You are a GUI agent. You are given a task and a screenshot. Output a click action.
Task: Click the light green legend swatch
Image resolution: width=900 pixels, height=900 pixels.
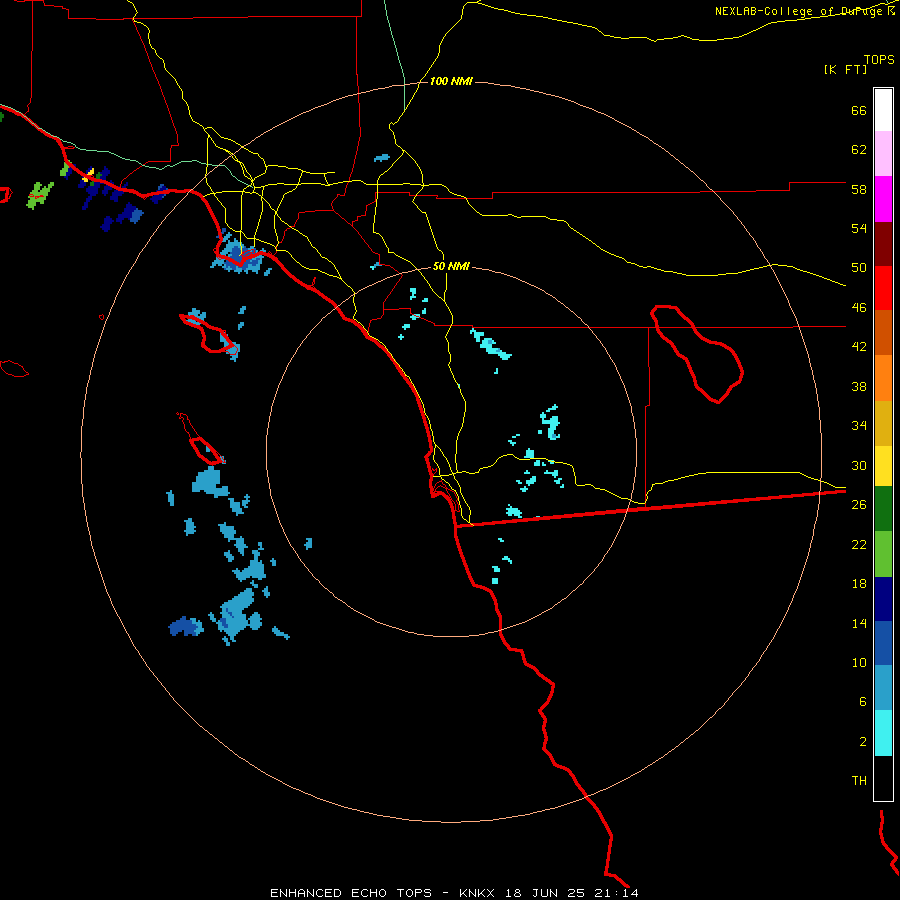pyautogui.click(x=883, y=554)
